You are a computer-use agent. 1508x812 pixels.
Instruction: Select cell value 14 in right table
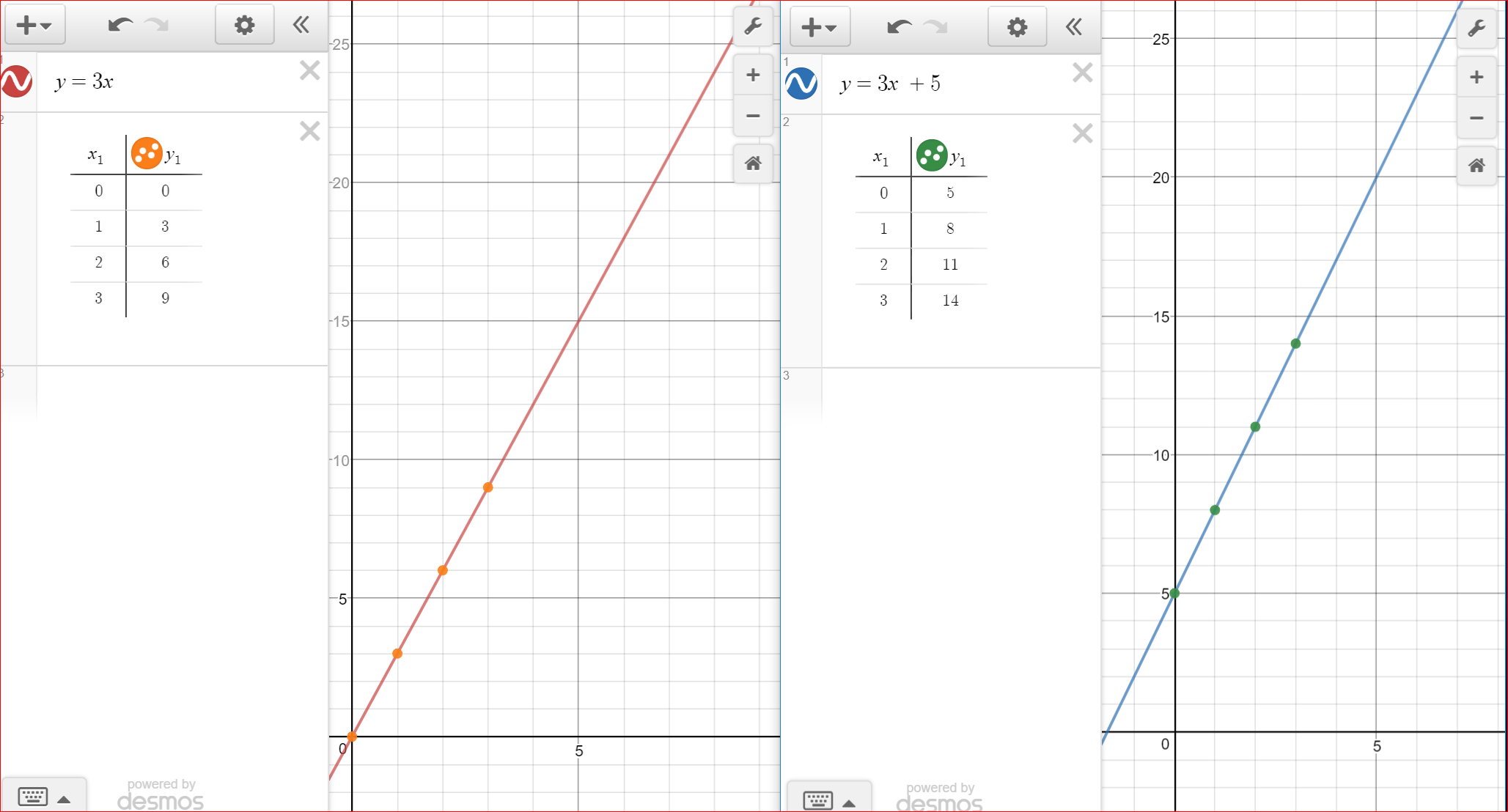950,300
